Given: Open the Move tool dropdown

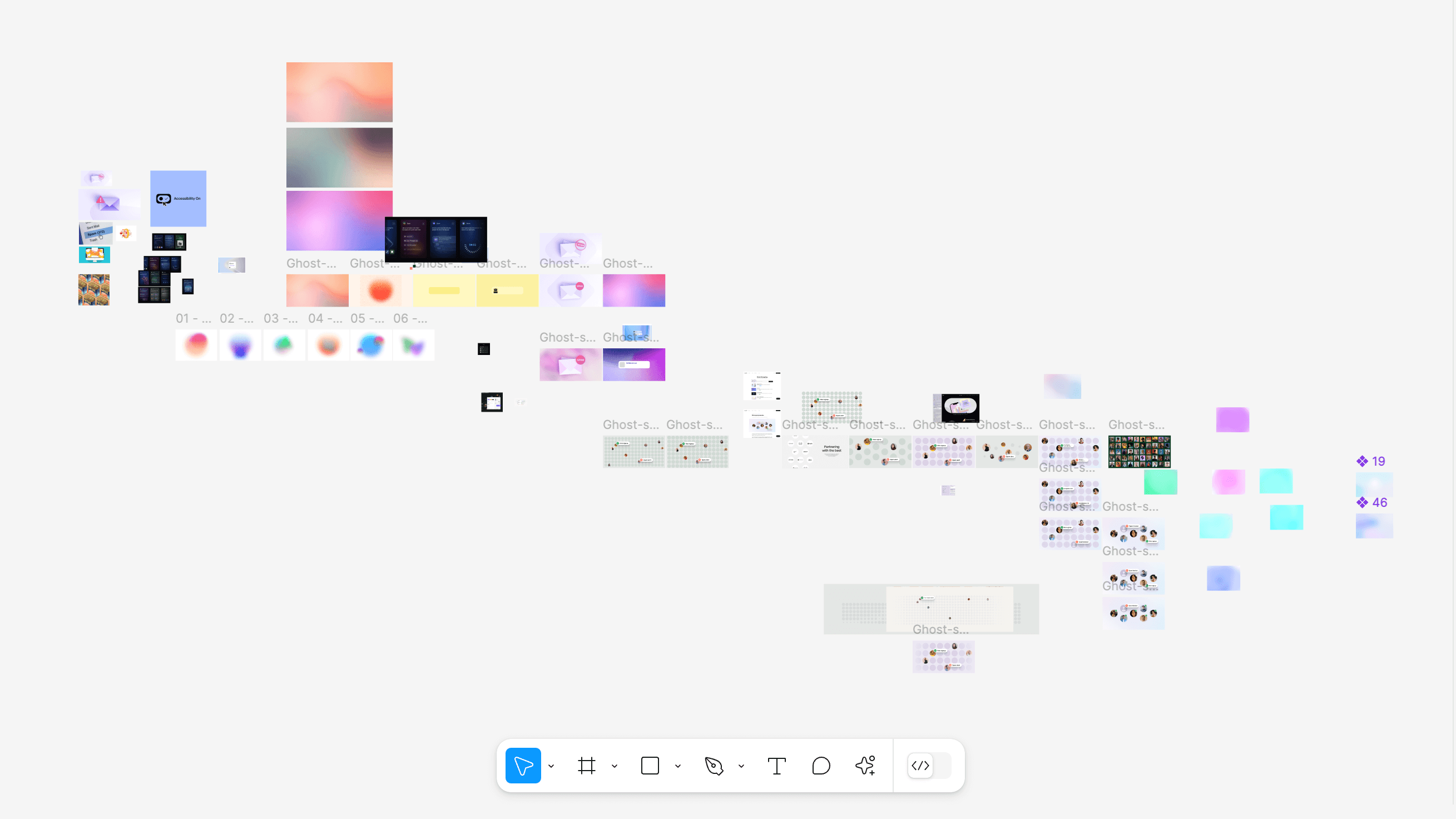Looking at the screenshot, I should pos(551,766).
